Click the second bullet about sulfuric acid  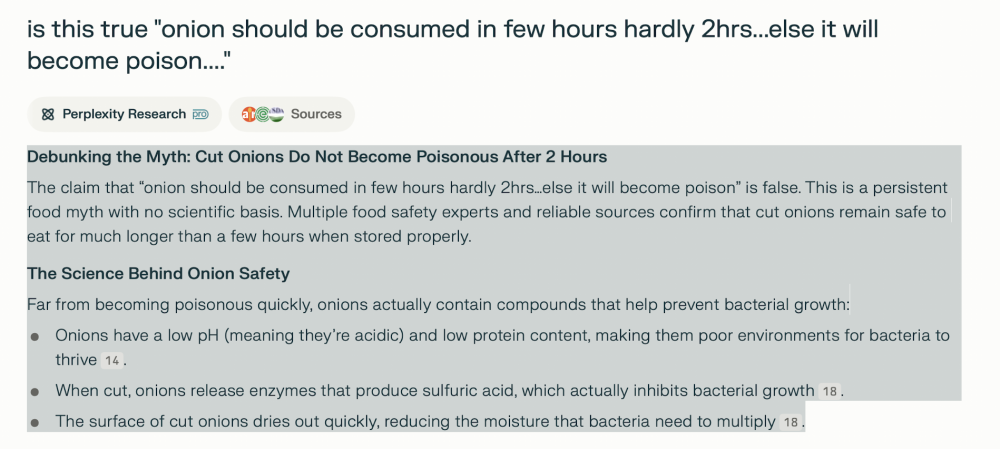434,390
